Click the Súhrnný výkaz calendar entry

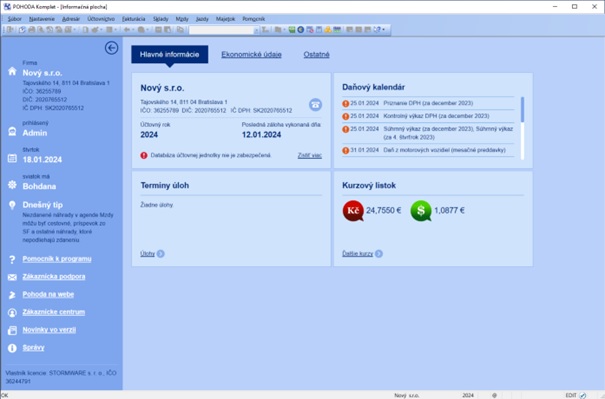pyautogui.click(x=448, y=133)
